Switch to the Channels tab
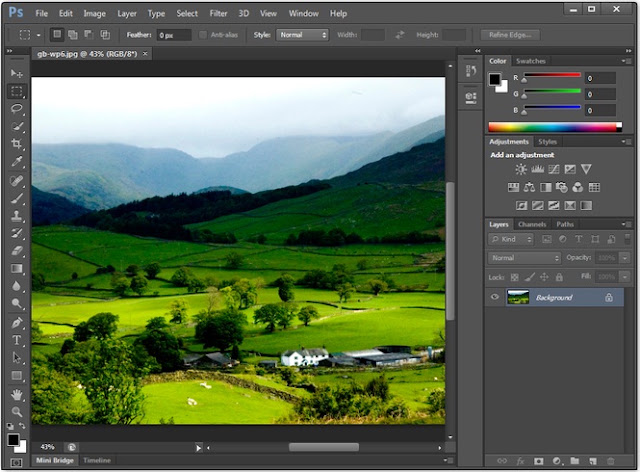640x472 pixels. [532, 224]
